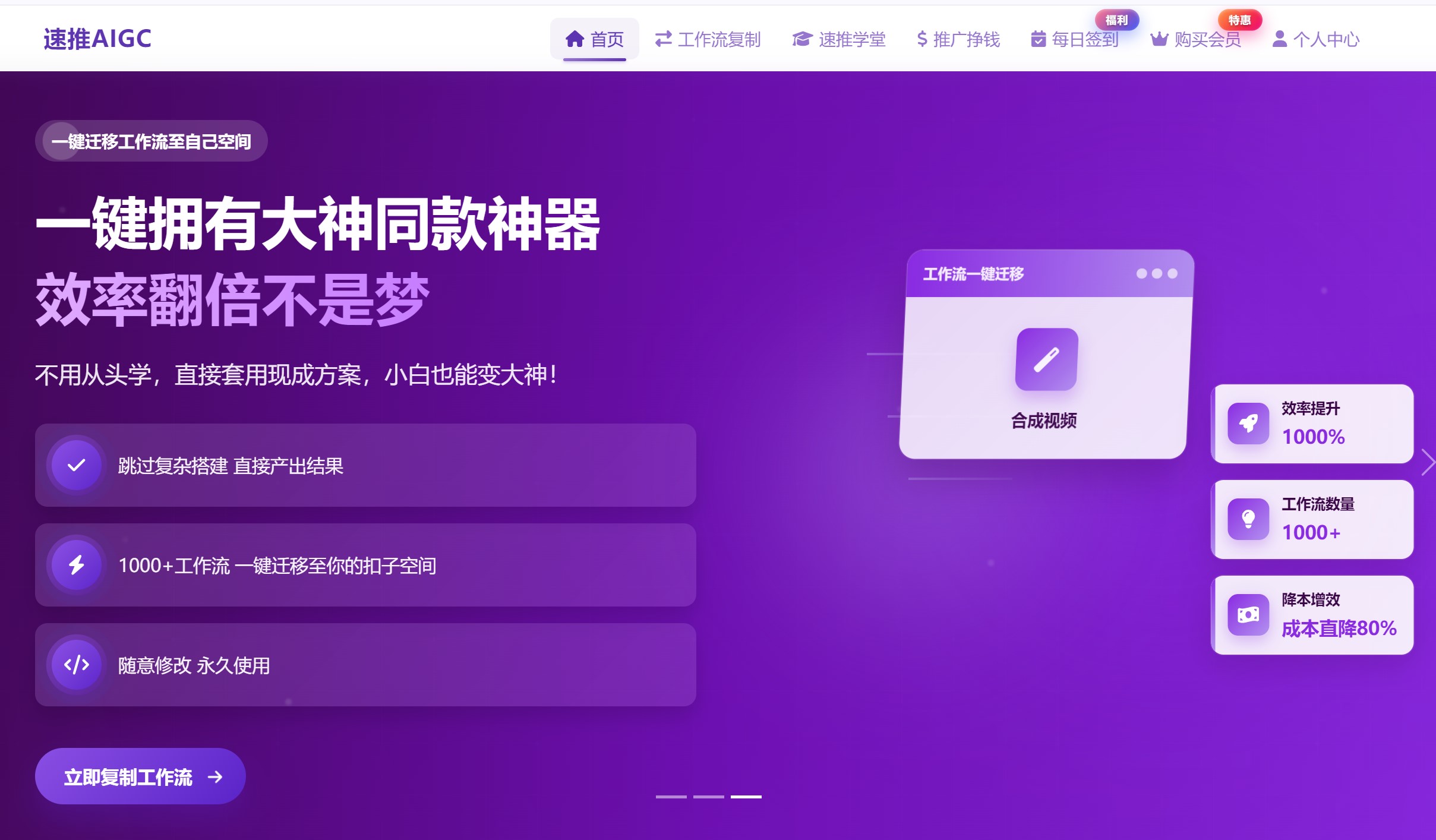Switch to the first carousel slide indicator
The height and width of the screenshot is (840, 1436).
[x=671, y=797]
